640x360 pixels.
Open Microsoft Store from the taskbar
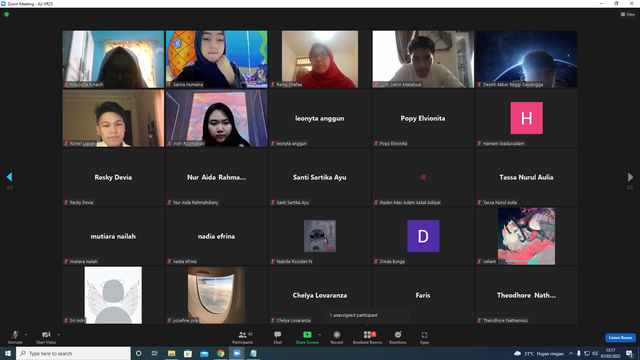click(188, 353)
